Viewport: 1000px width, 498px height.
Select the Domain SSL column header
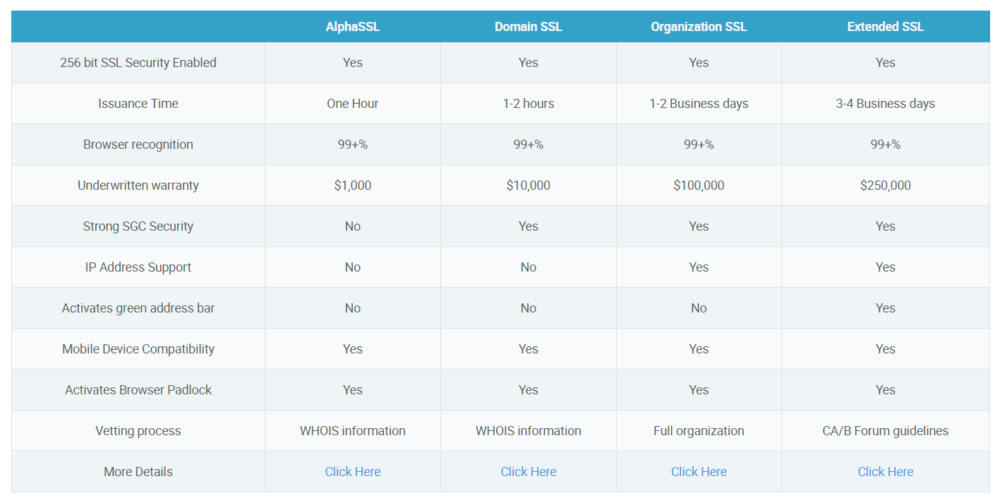pyautogui.click(x=528, y=27)
